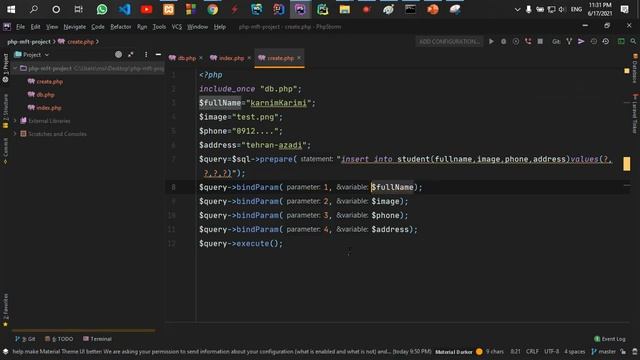640x360 pixels.
Task: Select opened file with the locate icon
Action: (118, 55)
